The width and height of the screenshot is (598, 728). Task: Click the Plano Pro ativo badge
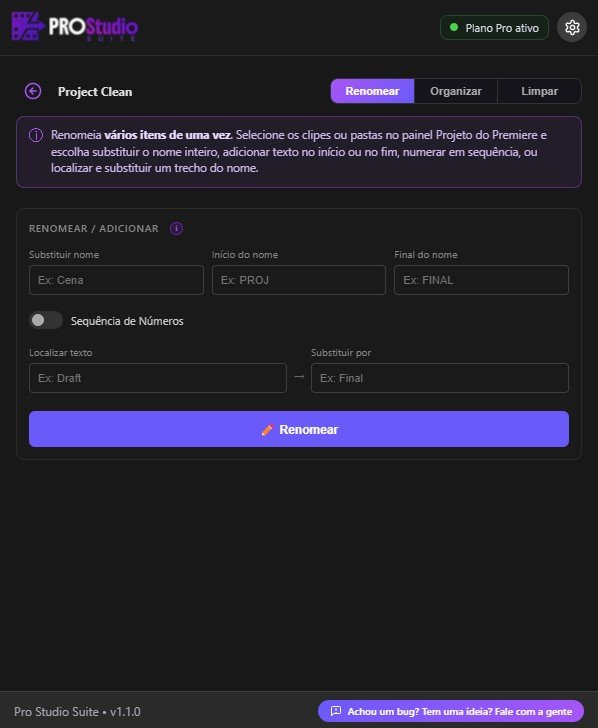click(494, 28)
